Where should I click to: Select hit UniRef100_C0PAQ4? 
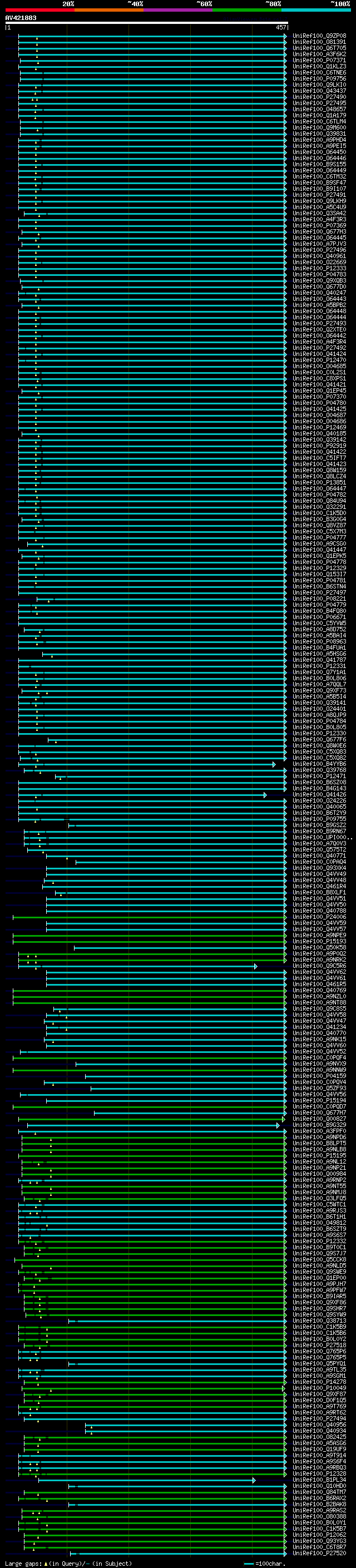tap(319, 862)
